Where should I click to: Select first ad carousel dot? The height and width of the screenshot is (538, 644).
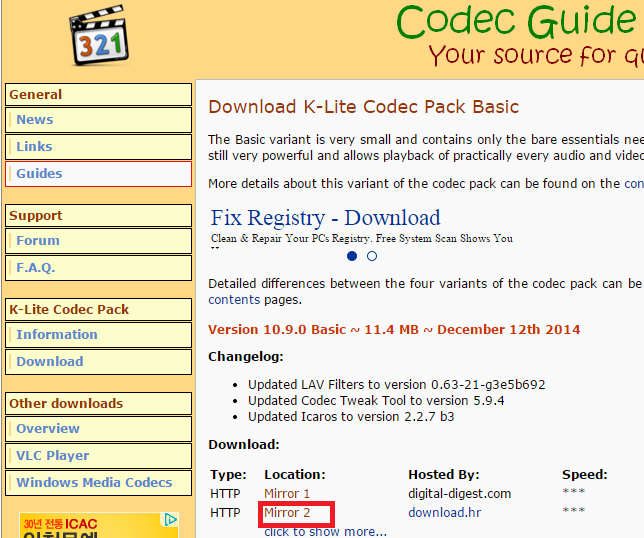click(352, 256)
